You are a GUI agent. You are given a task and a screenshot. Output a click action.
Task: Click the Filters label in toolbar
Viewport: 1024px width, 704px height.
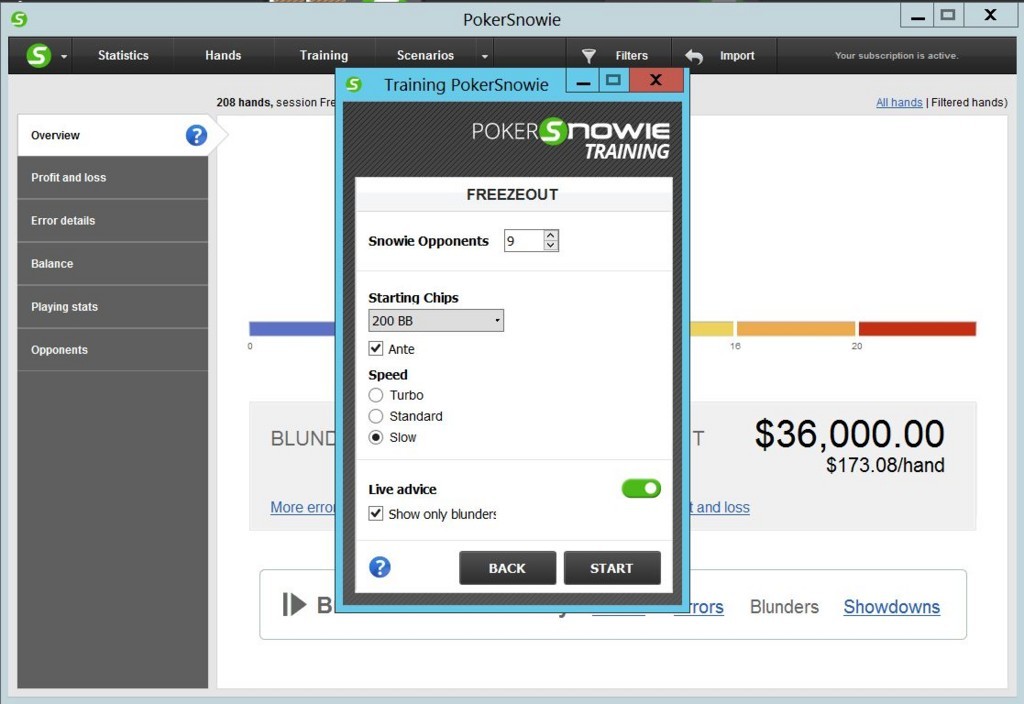[632, 56]
